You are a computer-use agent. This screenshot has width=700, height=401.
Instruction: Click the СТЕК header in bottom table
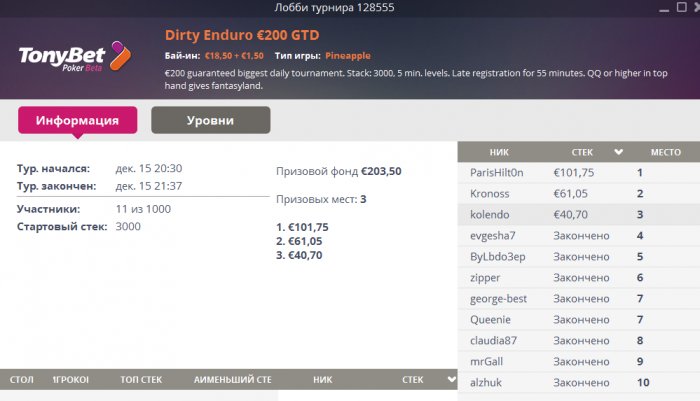[x=412, y=380]
